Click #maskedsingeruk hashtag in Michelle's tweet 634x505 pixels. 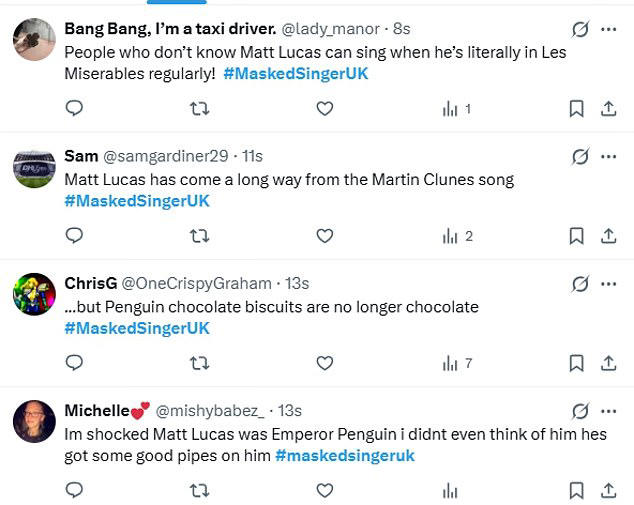pos(345,456)
